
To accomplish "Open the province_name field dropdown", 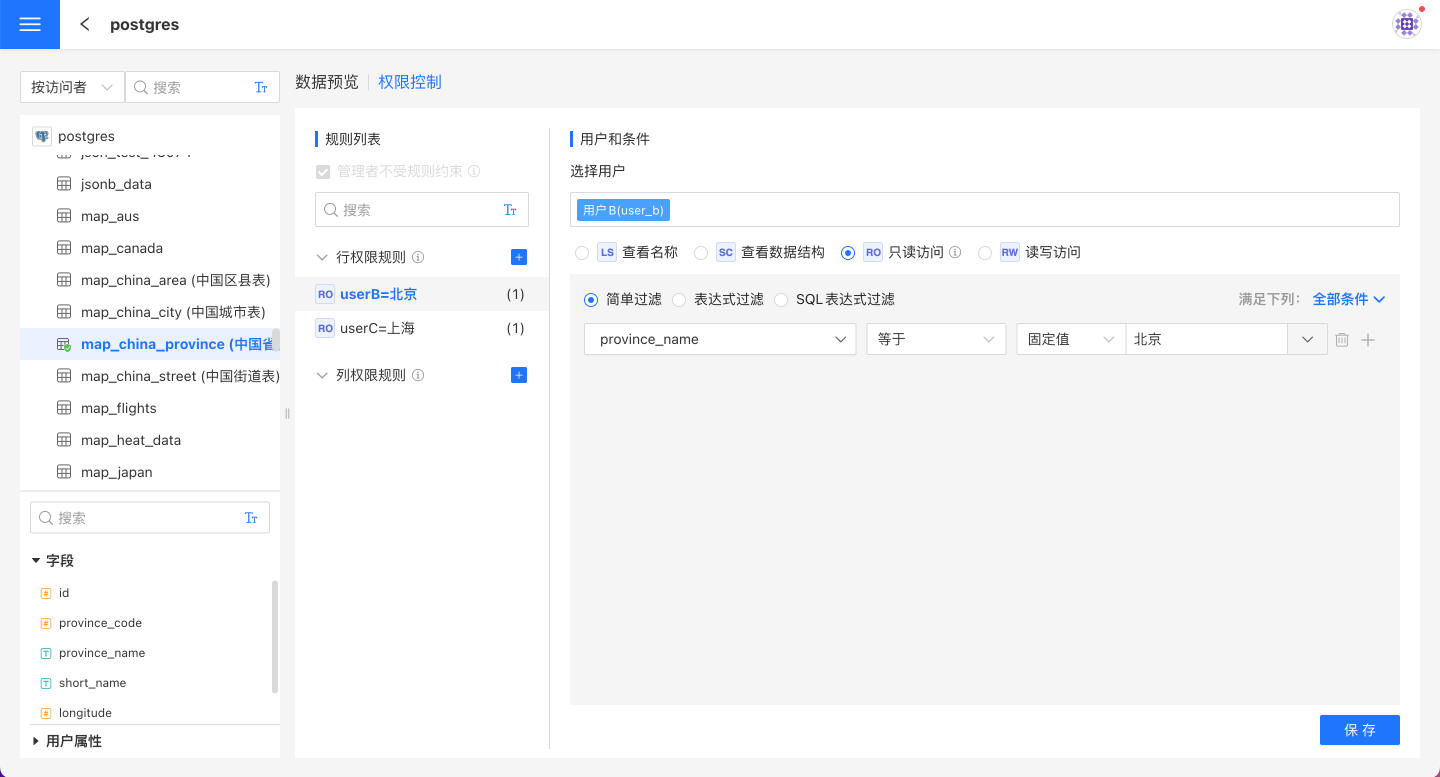I will click(720, 339).
